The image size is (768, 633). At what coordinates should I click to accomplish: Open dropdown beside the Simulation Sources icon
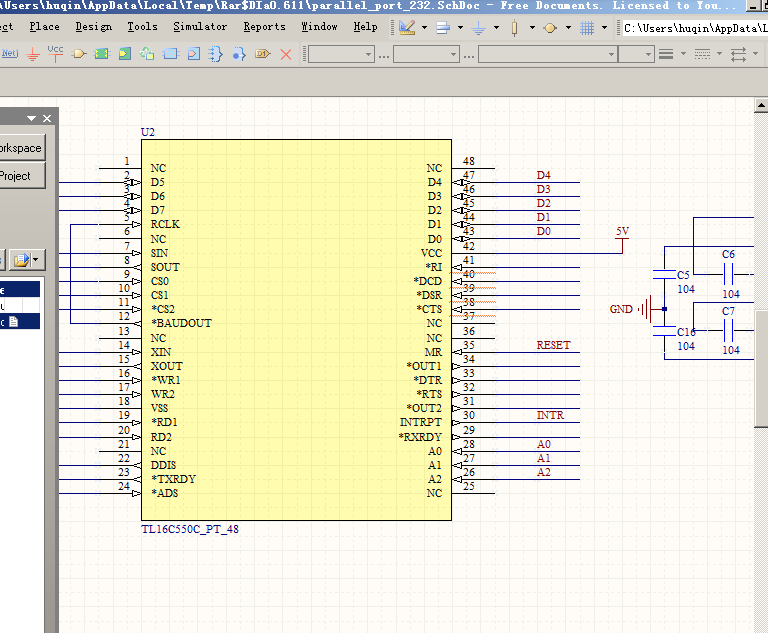point(568,28)
